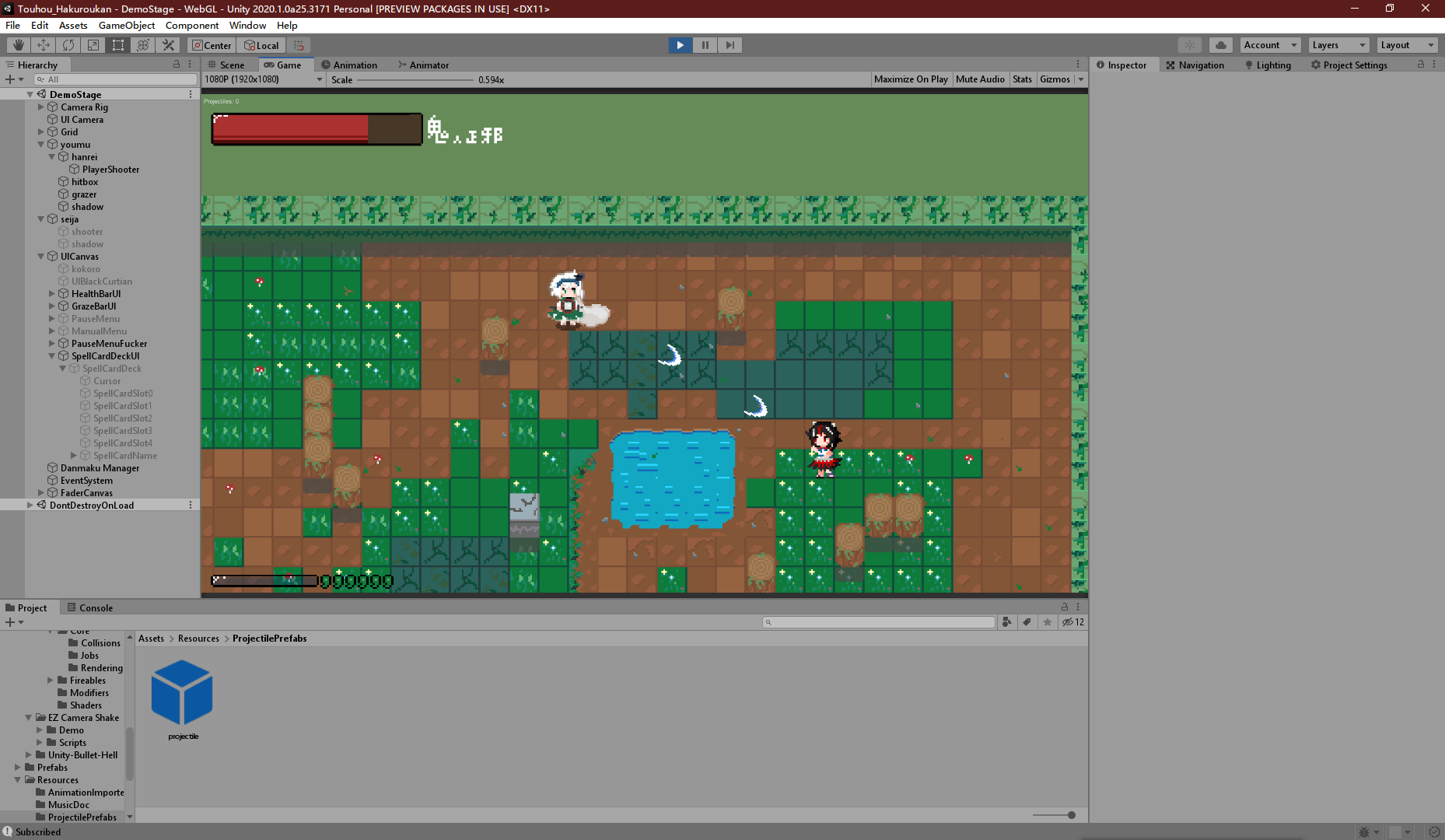
Task: Toggle Stats overlay in Game view
Action: click(1022, 79)
